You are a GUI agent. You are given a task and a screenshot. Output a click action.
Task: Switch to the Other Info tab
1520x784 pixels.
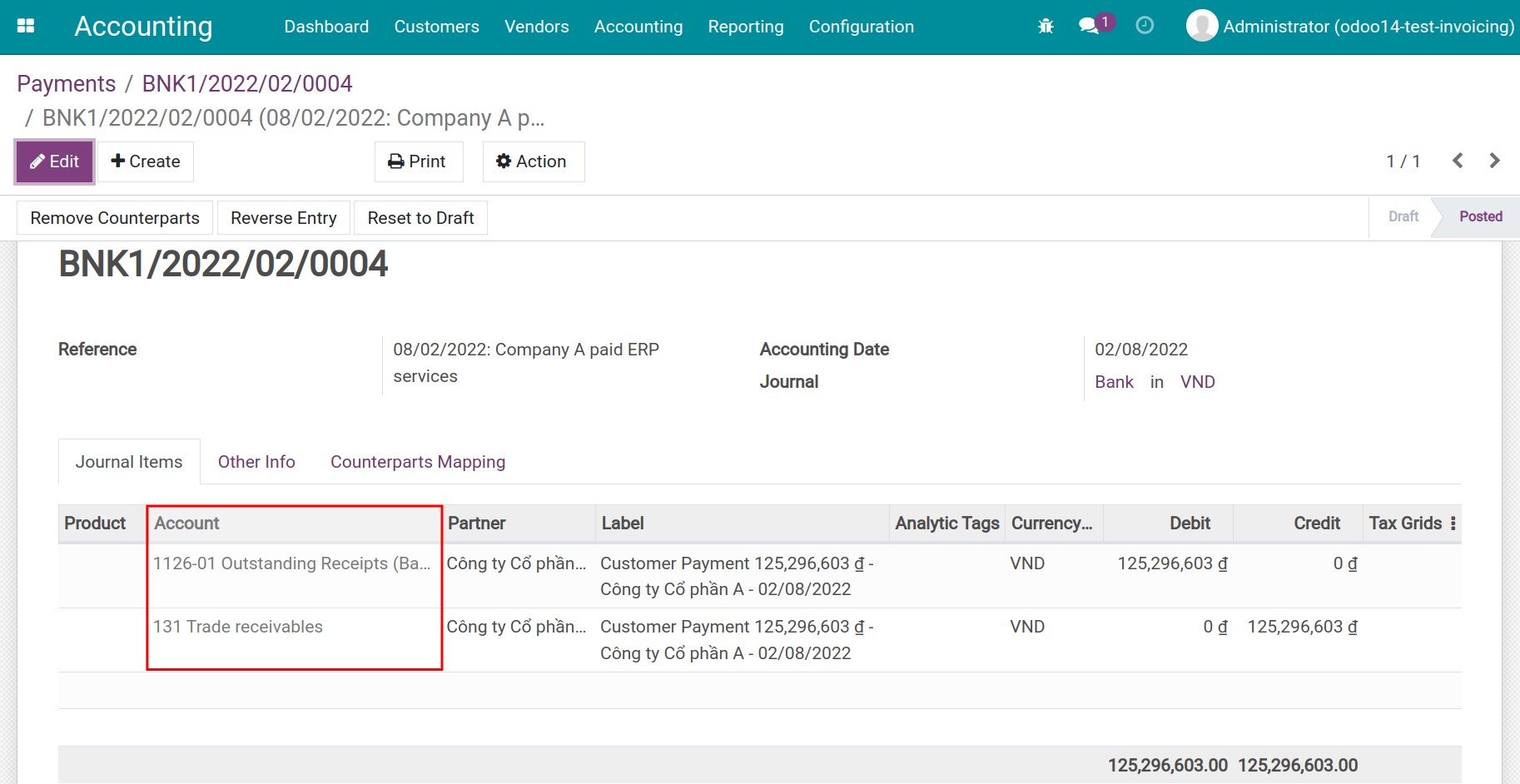pos(256,462)
